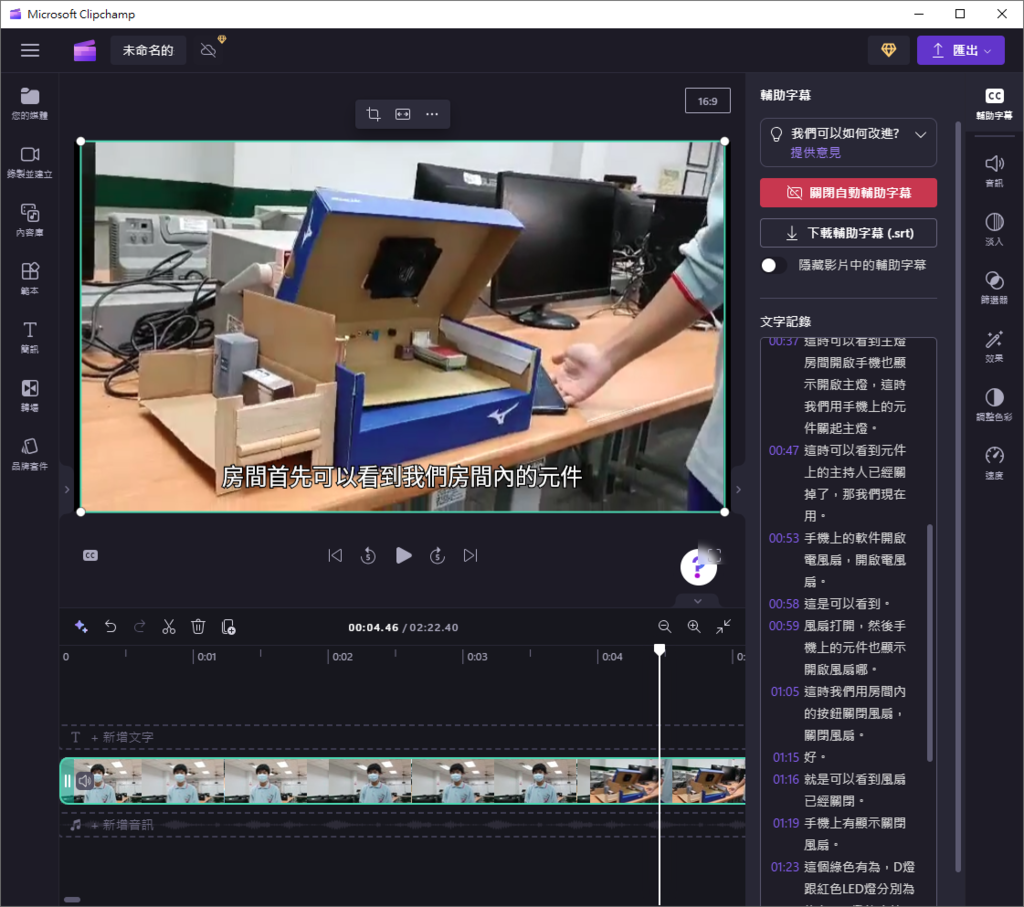Open 速度 speed tab in right sidebar

point(994,463)
